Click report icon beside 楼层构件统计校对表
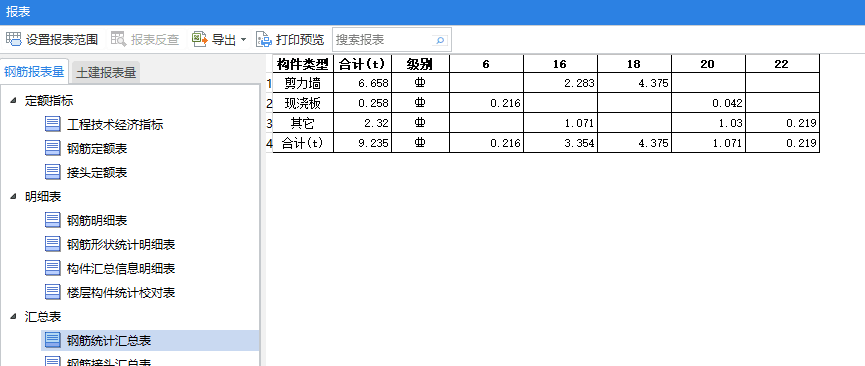865x366 pixels. tap(53, 292)
